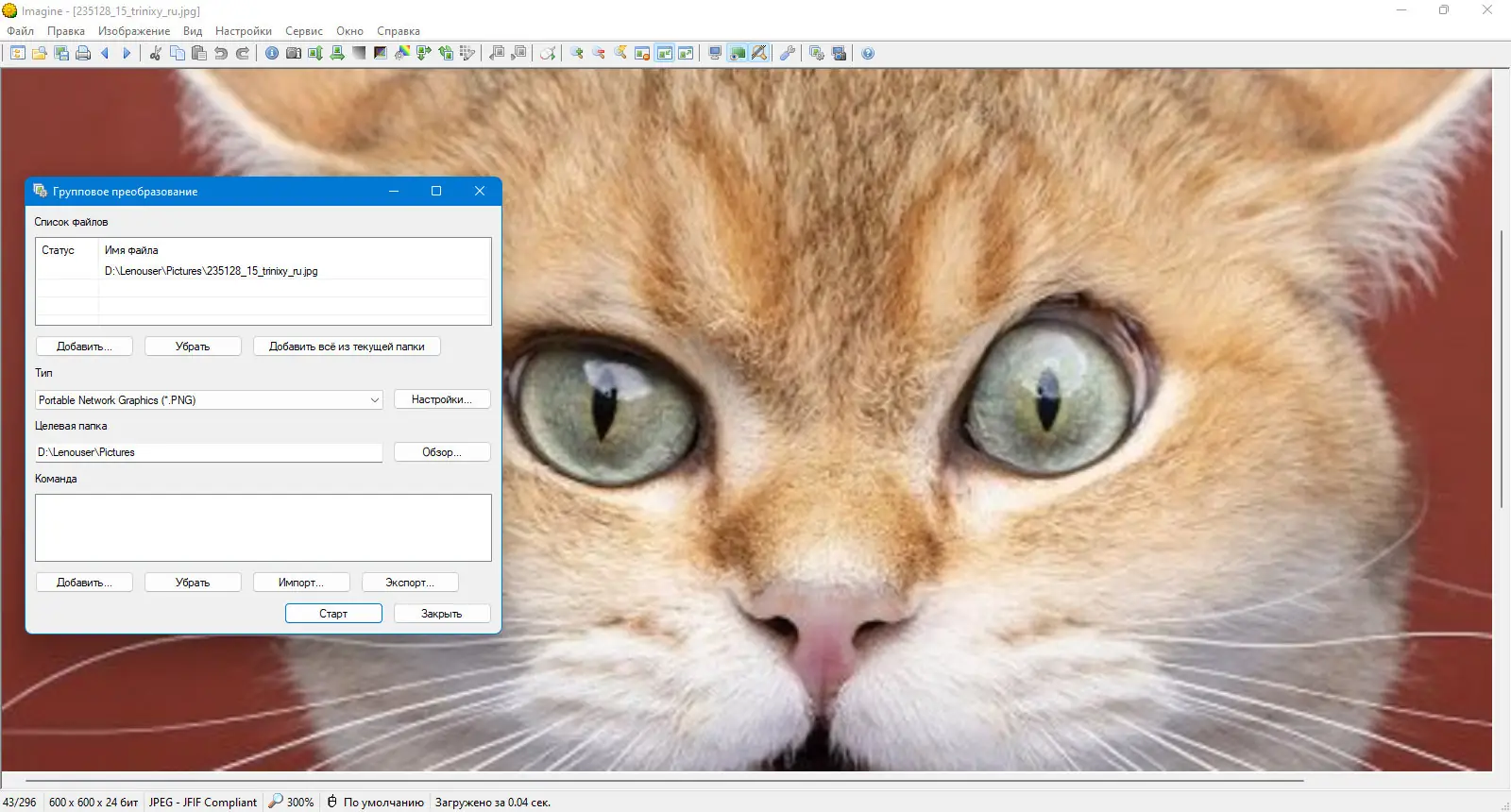Open the Вид menu
Screen dimensions: 1511x812
click(x=193, y=31)
